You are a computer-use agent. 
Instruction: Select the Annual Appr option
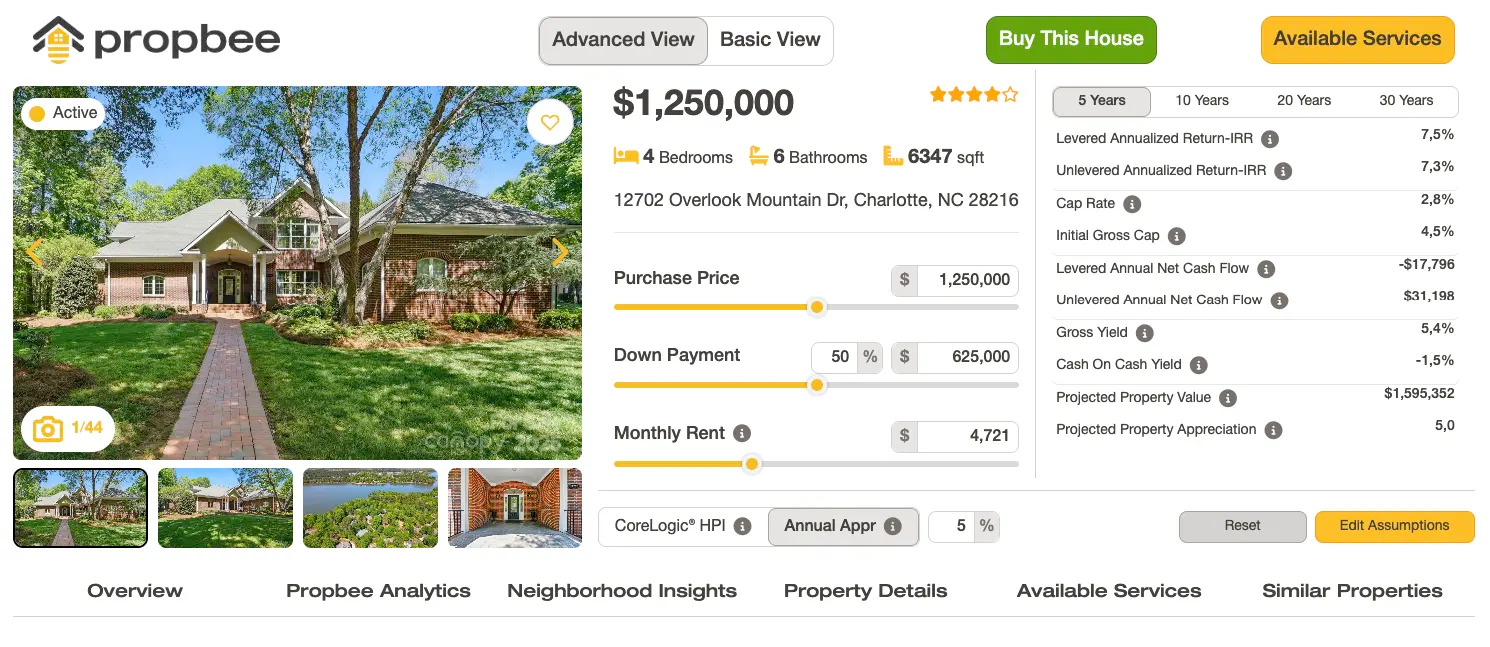coord(842,526)
